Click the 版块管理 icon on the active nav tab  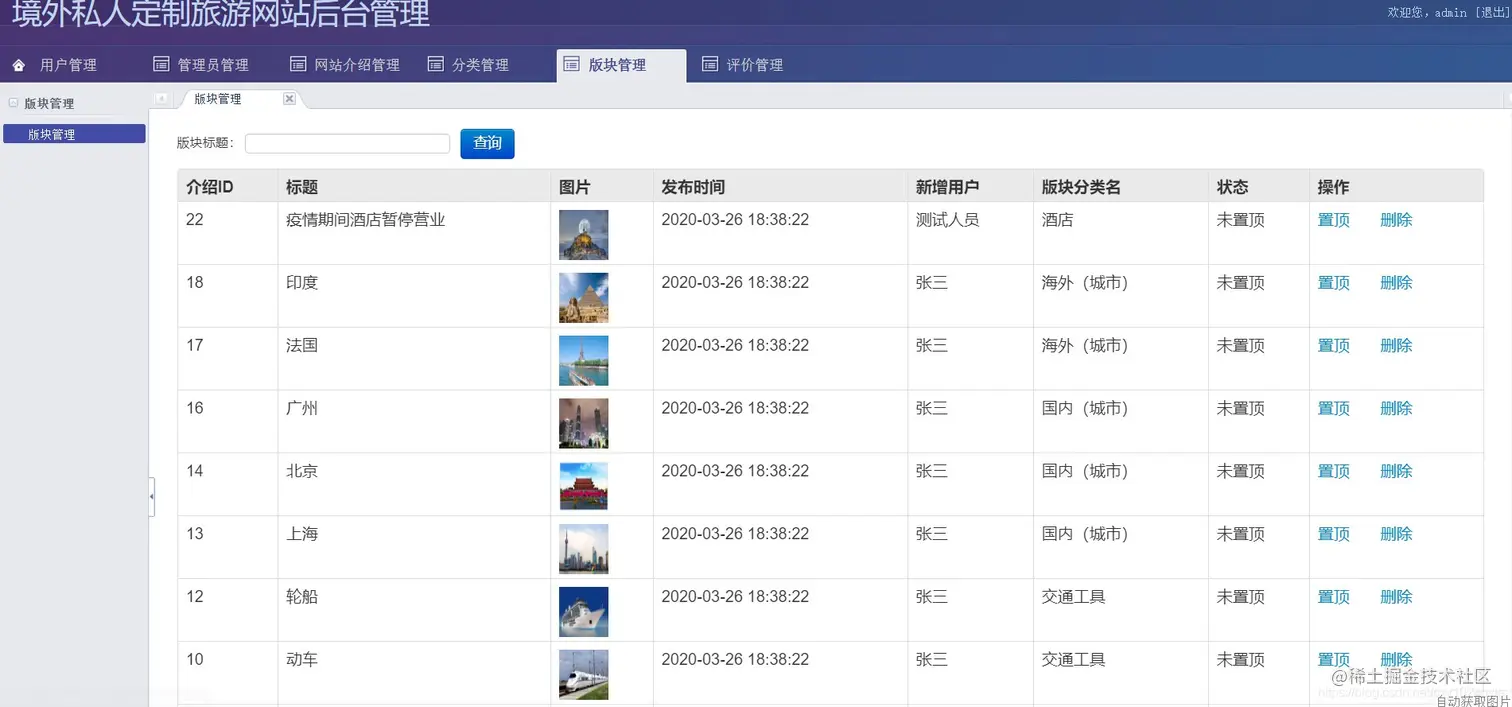(x=572, y=63)
